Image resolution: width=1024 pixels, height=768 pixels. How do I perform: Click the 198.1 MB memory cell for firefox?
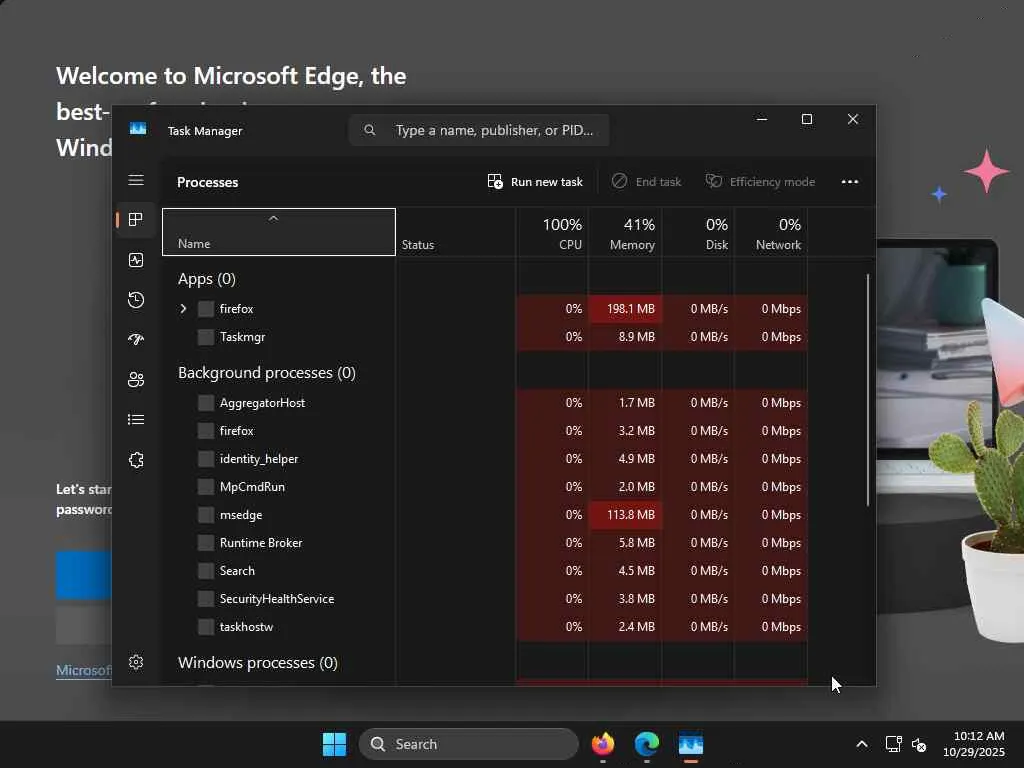coord(626,309)
